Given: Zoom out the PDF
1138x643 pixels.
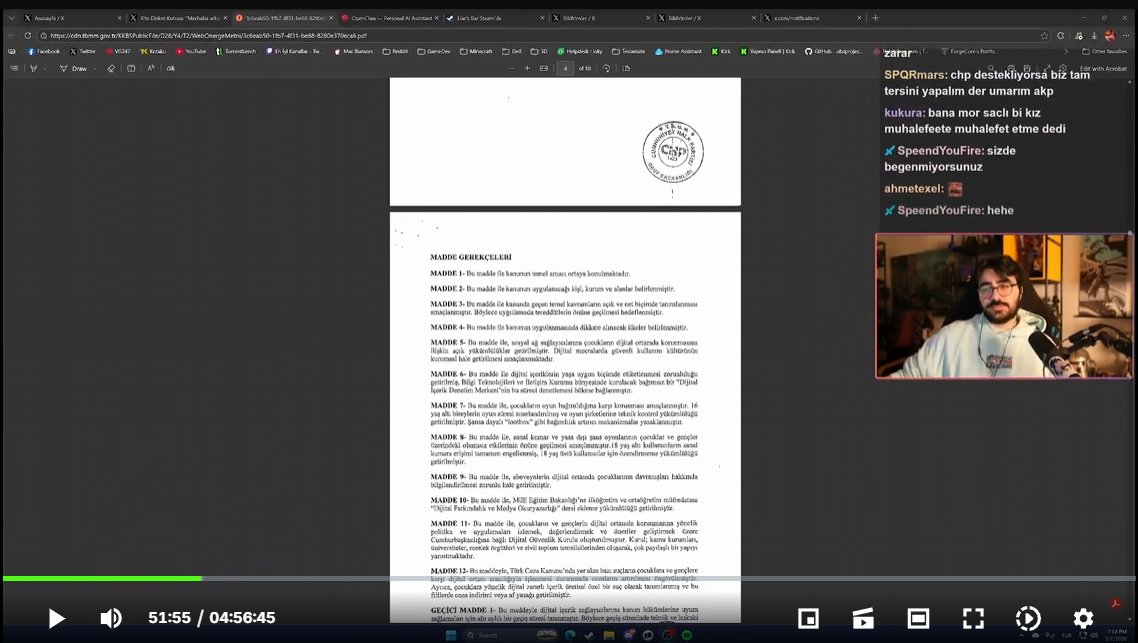Looking at the screenshot, I should tap(511, 68).
